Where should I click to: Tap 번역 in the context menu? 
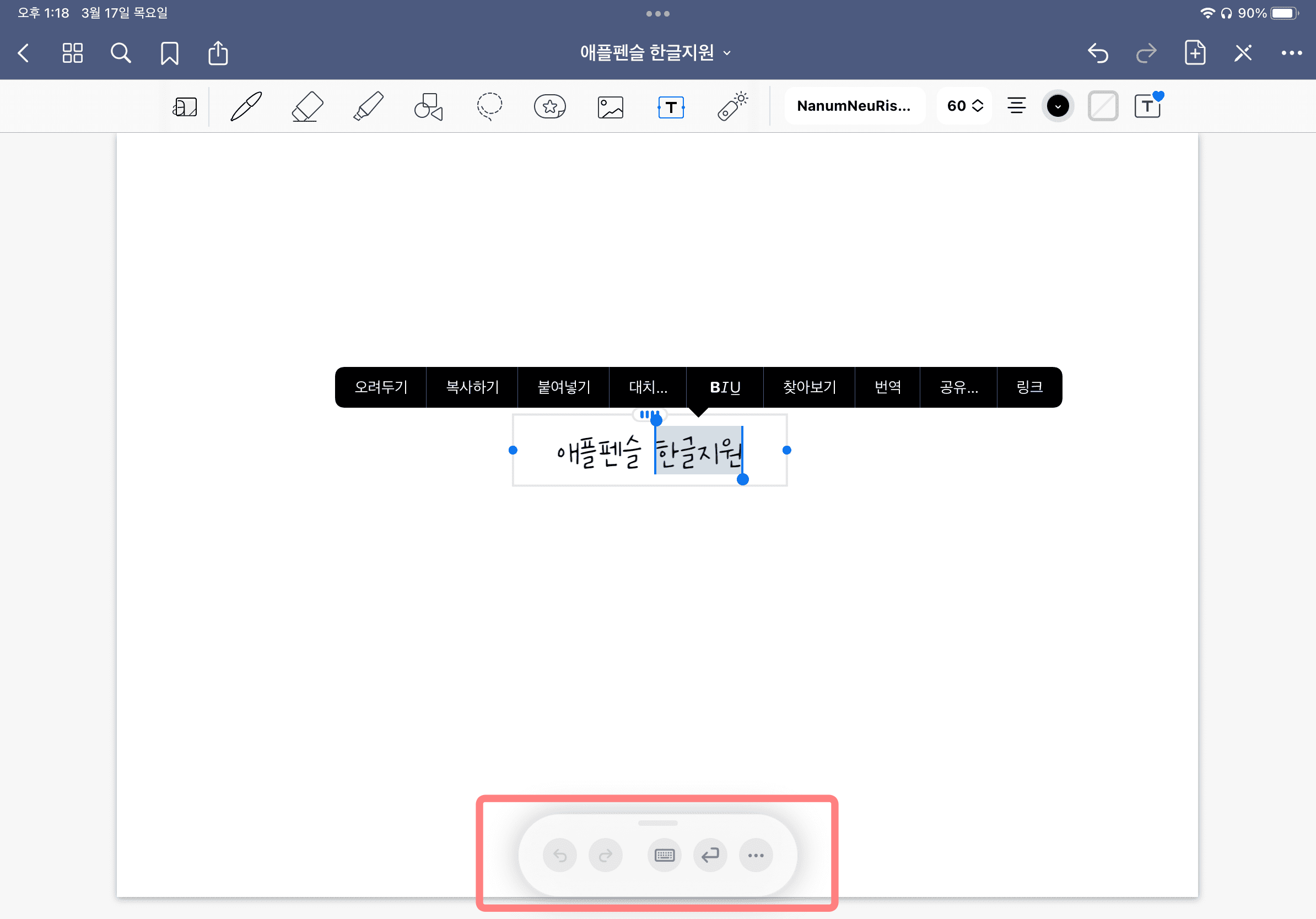click(x=887, y=387)
